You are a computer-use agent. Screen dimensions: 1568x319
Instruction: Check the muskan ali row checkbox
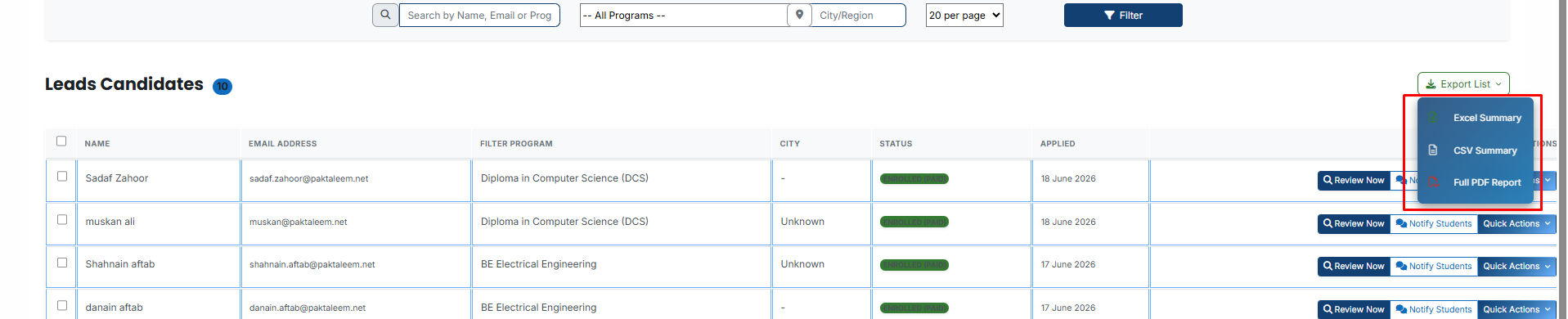(62, 219)
